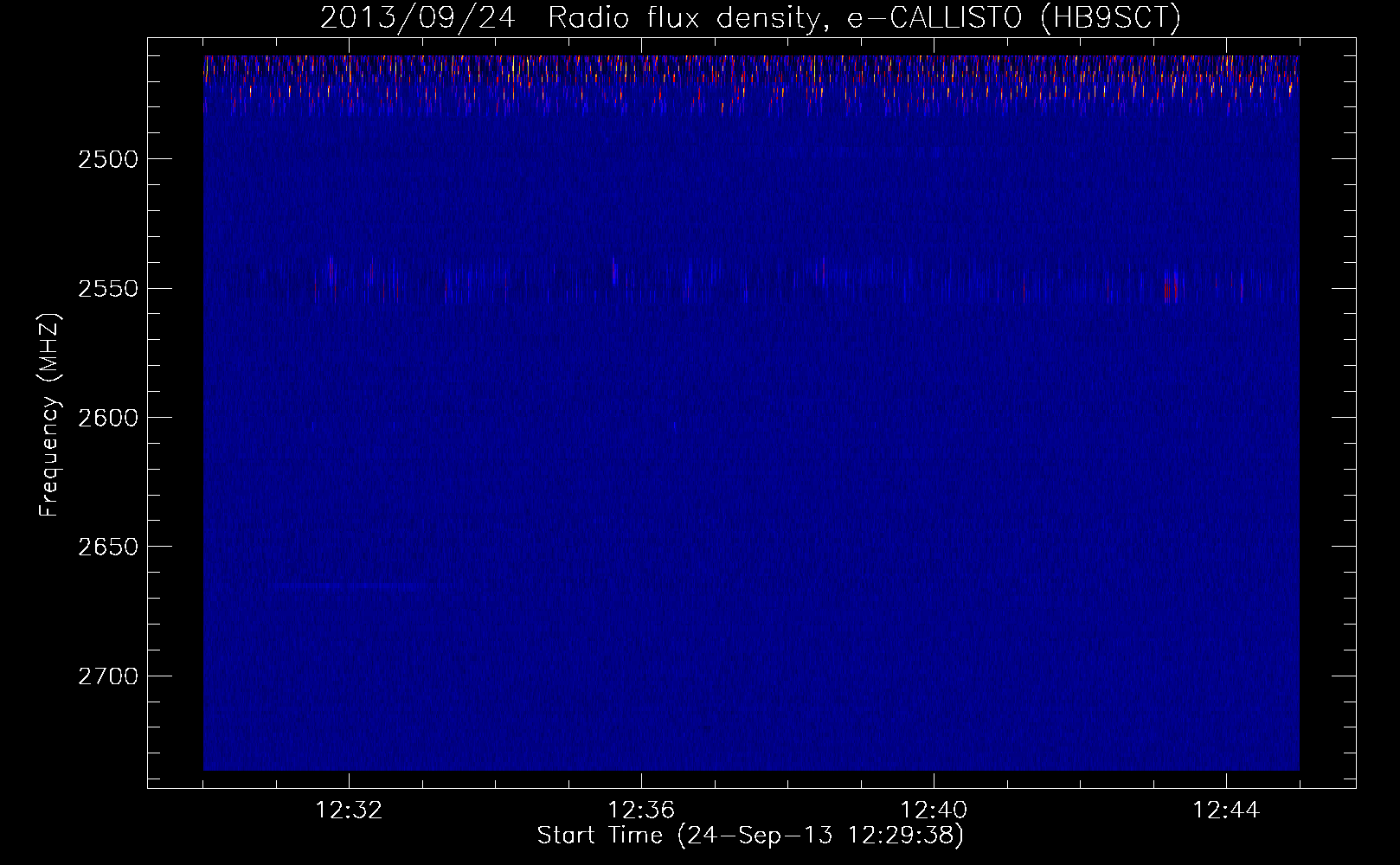The height and width of the screenshot is (865, 1400).
Task: Click the 12:36 time axis label
Action: (641, 811)
